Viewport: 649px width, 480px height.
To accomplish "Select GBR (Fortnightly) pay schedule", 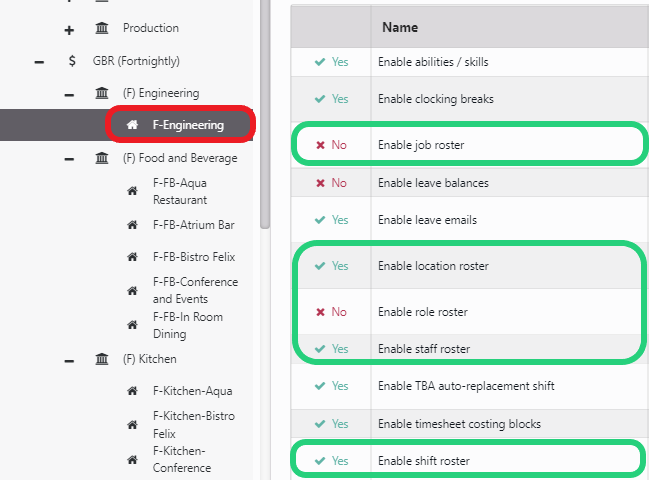I will (136, 61).
